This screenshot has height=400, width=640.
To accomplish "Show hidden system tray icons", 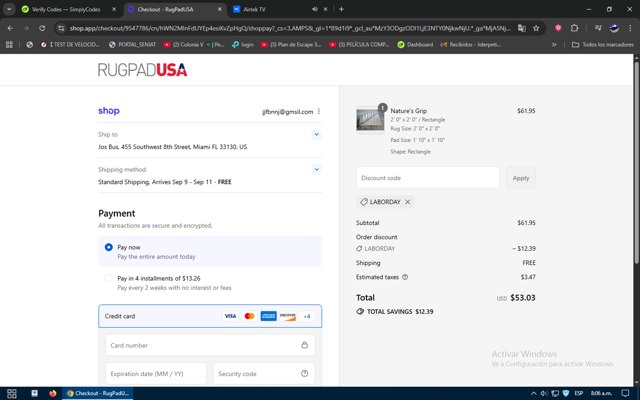I will 533,393.
